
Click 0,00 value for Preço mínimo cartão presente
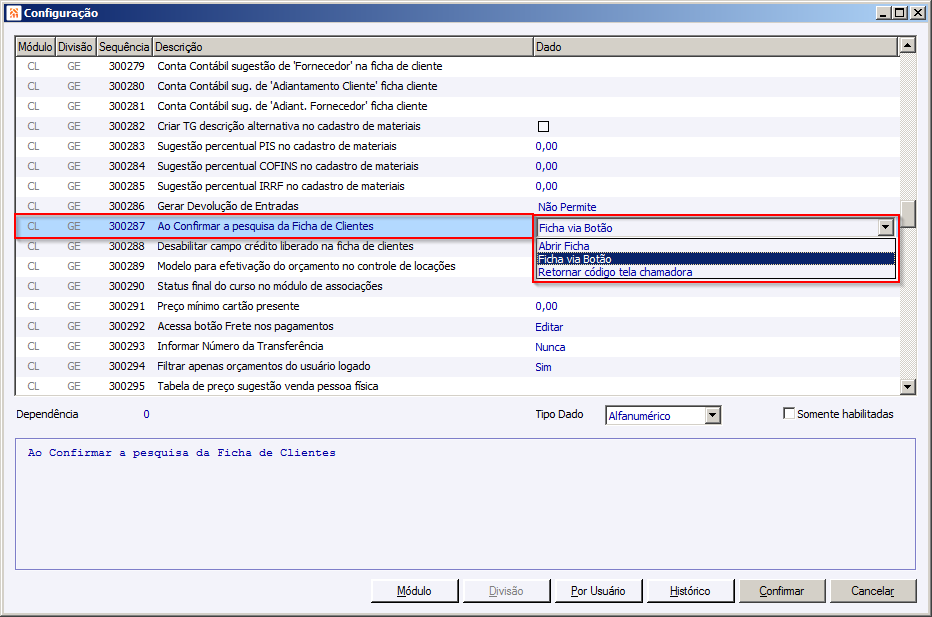[x=546, y=306]
